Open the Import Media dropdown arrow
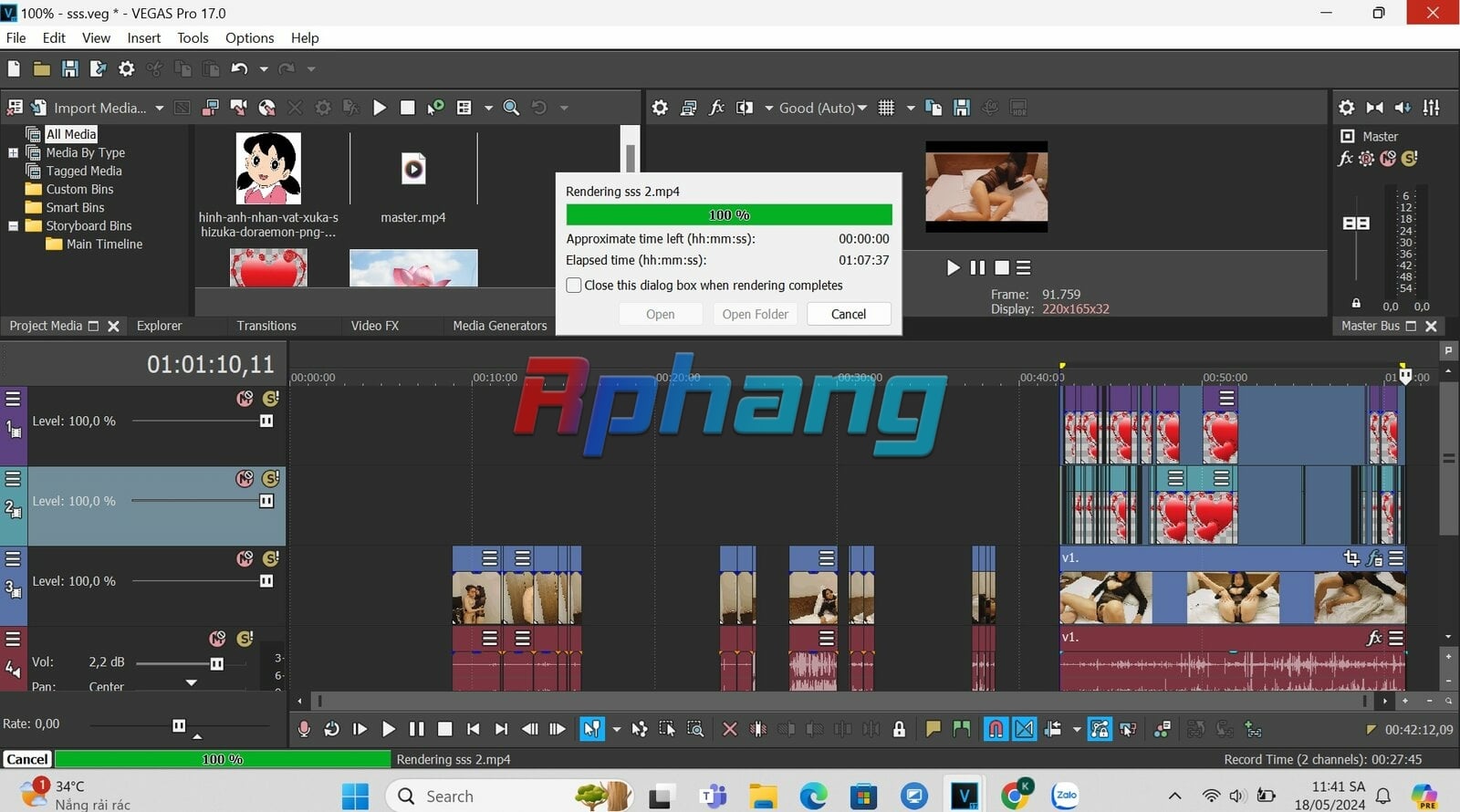 point(160,108)
